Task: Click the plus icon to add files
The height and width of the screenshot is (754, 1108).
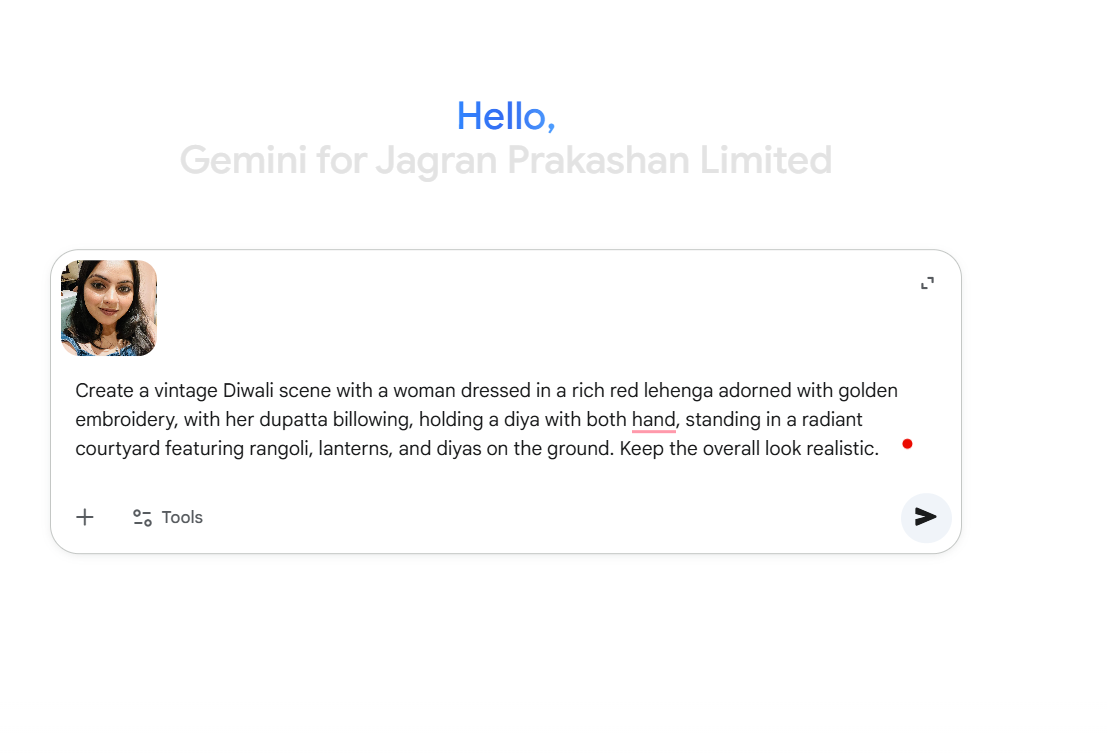Action: tap(85, 517)
